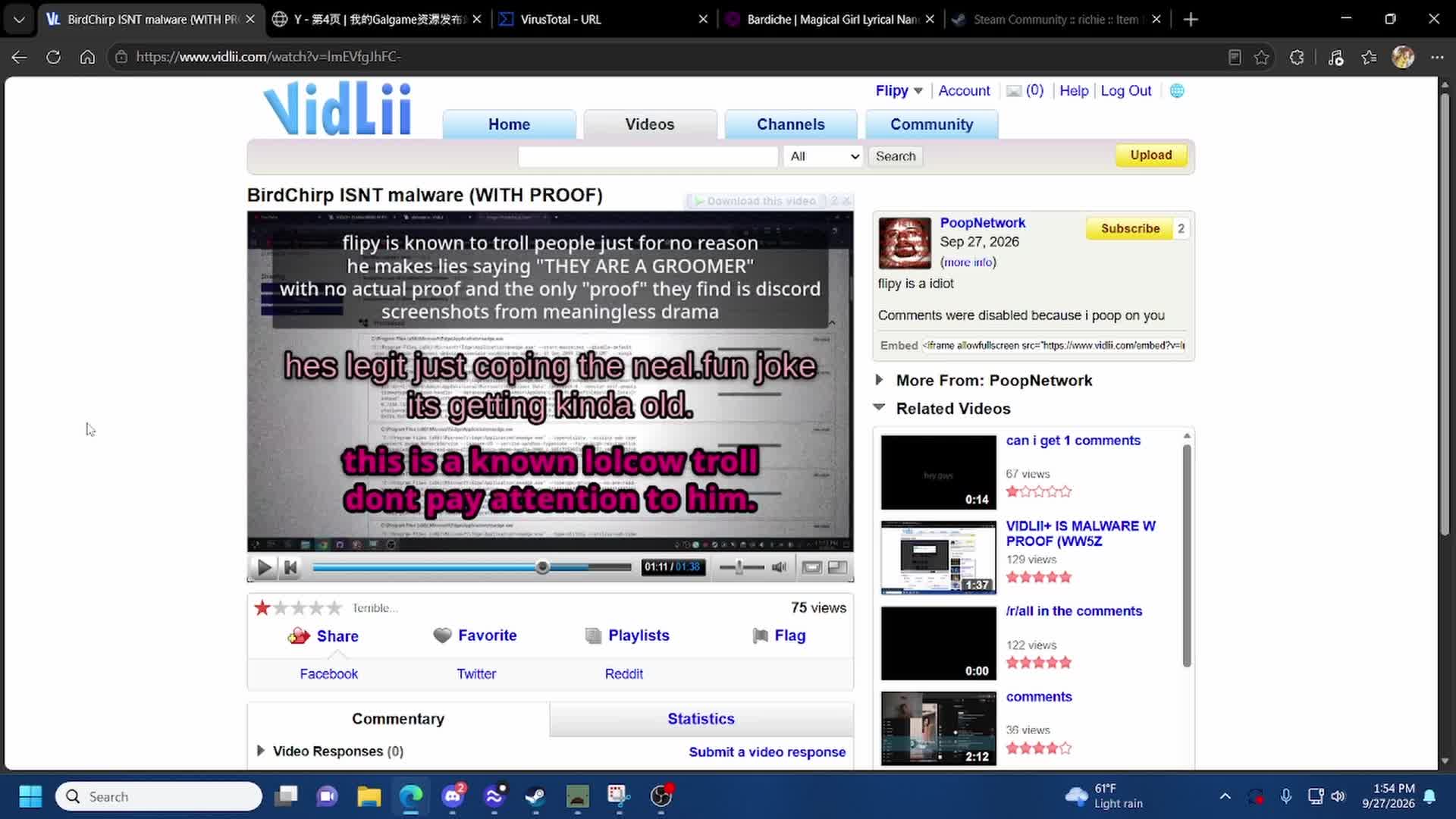Click in the VidLii search input field
This screenshot has width=1456, height=819.
click(x=648, y=156)
